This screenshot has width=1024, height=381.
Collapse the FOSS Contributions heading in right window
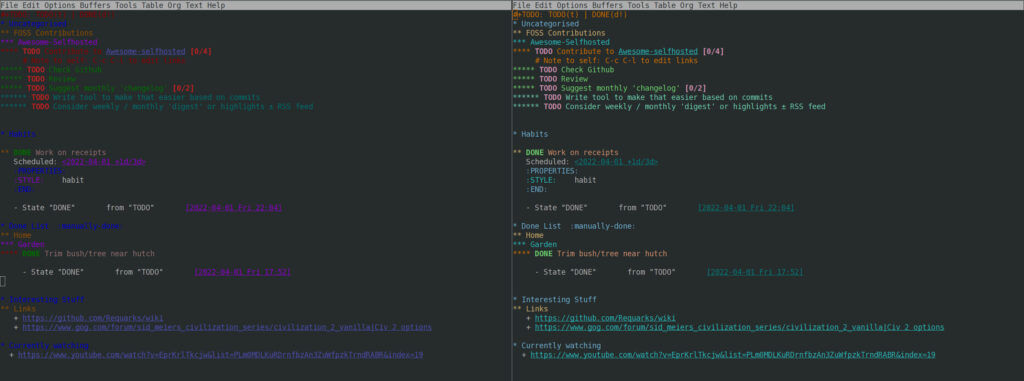click(x=559, y=33)
